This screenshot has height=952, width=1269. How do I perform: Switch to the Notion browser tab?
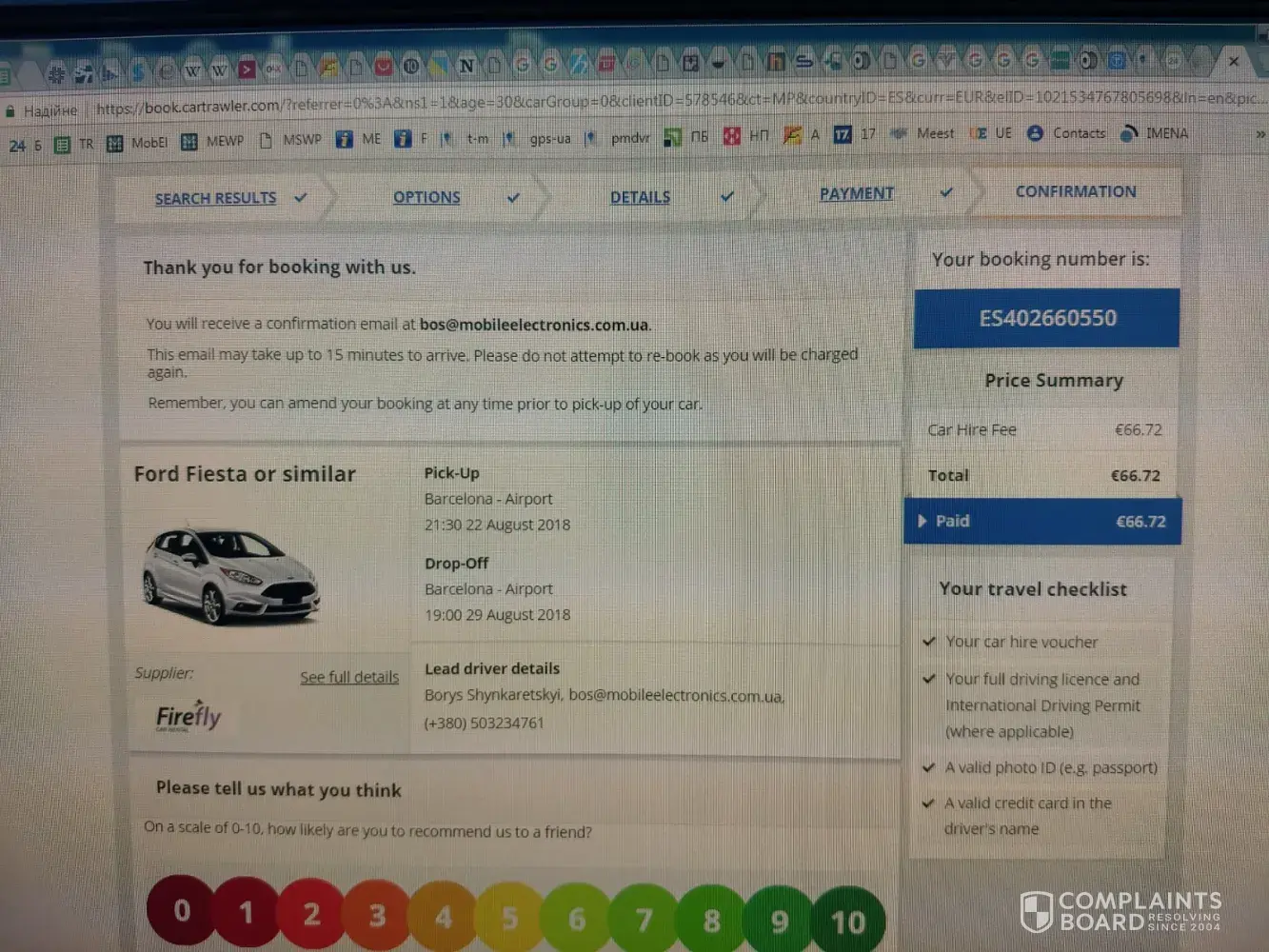click(466, 66)
